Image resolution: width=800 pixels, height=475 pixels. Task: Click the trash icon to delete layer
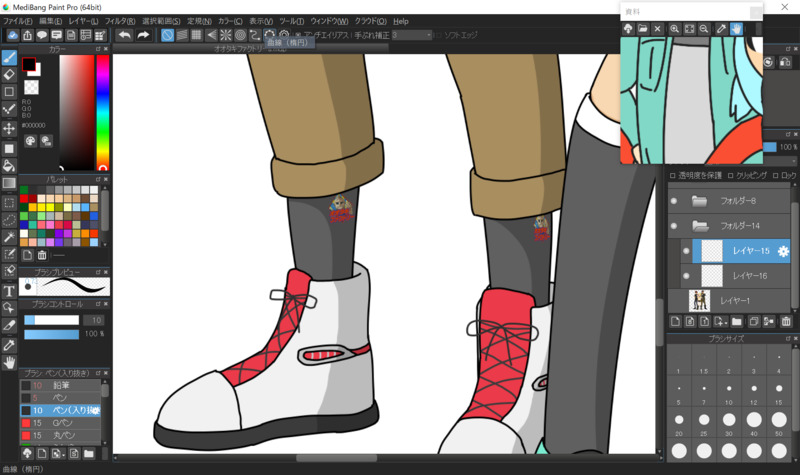[787, 321]
